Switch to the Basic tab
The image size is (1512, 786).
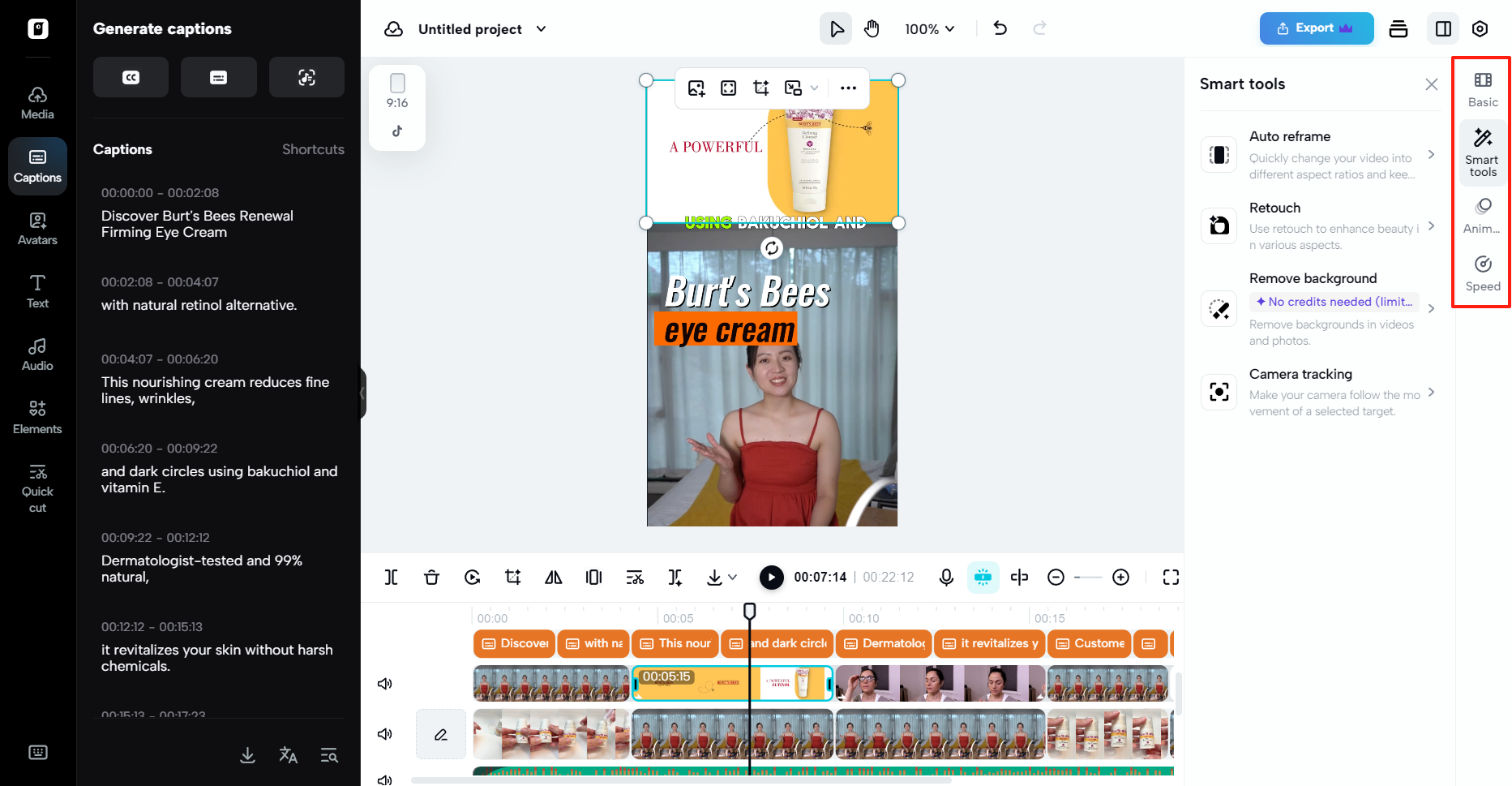coord(1483,90)
